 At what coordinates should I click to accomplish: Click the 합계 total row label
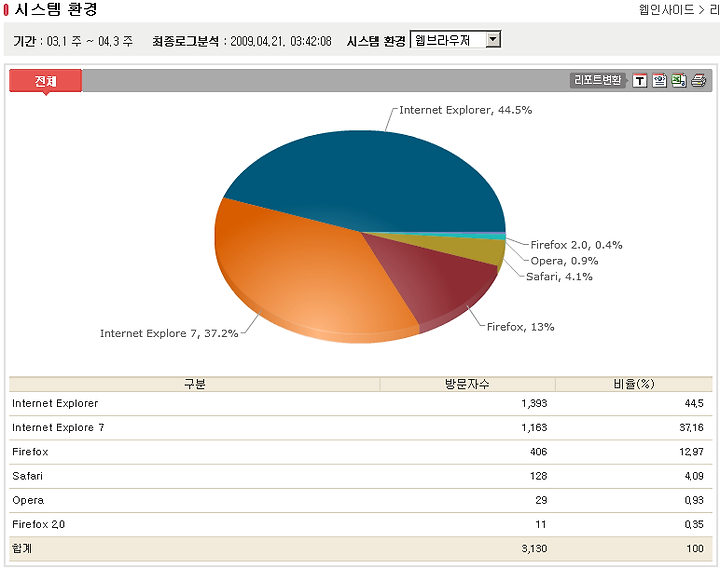click(x=22, y=549)
